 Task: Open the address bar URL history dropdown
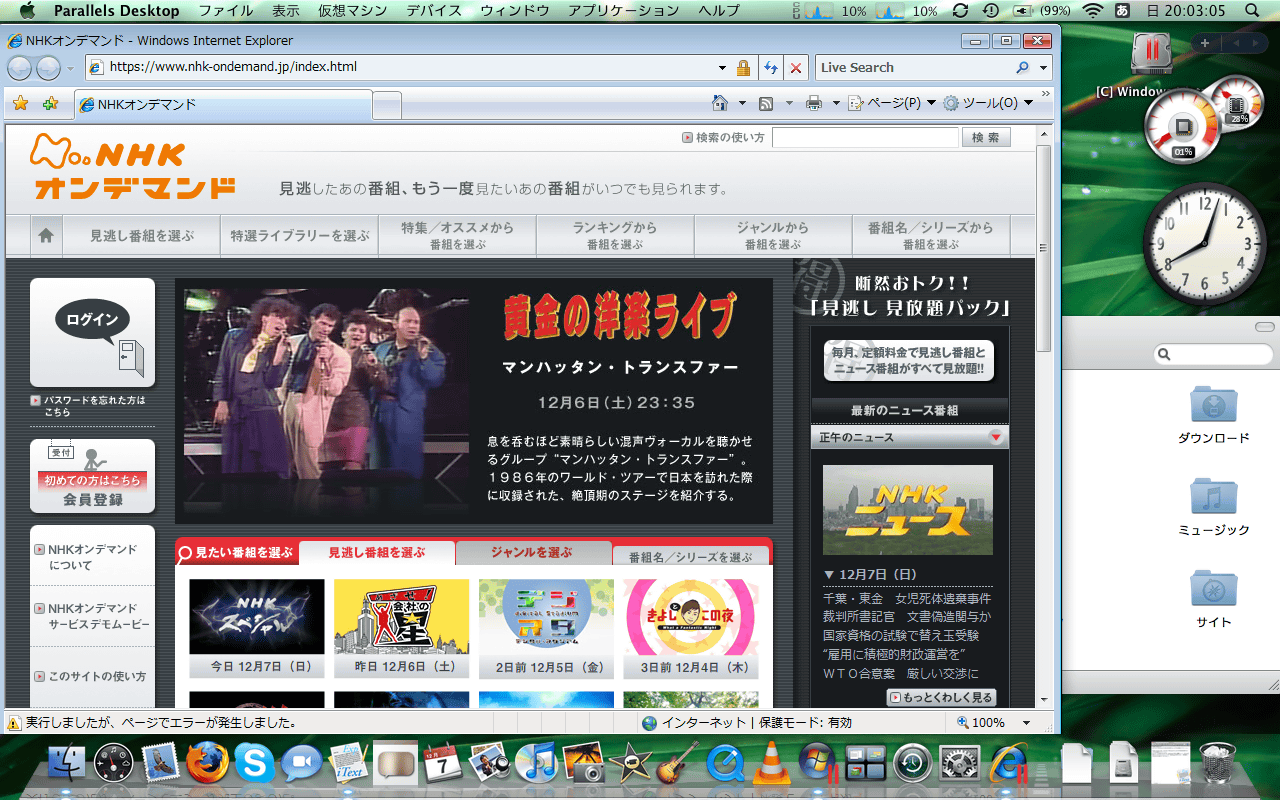(x=723, y=68)
